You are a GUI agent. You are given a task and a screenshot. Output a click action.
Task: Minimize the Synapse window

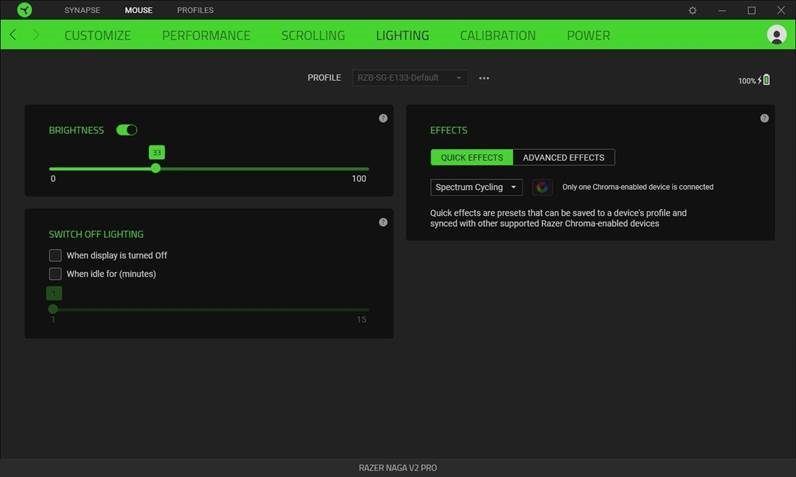pos(722,10)
